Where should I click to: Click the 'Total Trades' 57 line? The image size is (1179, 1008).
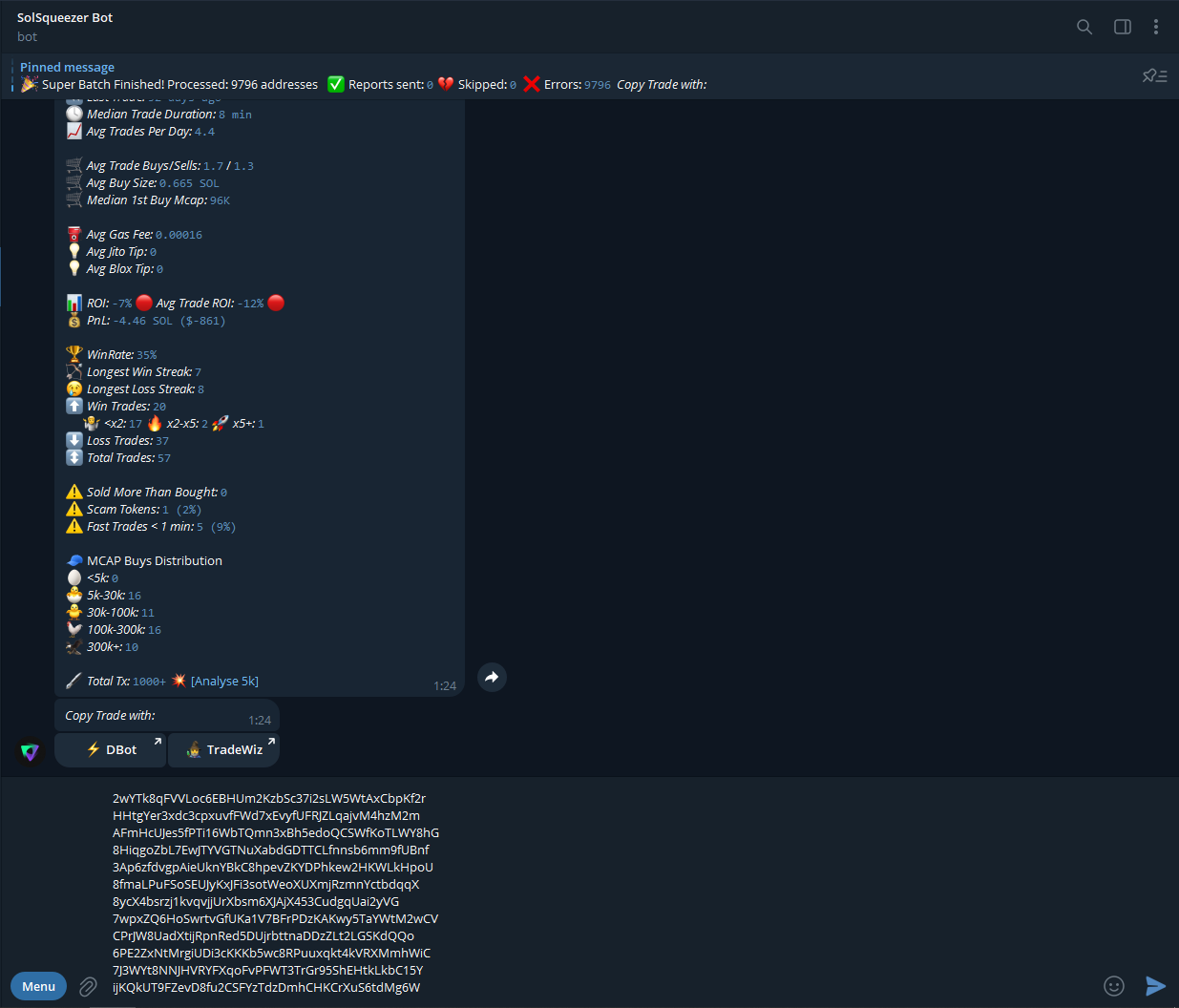[118, 458]
